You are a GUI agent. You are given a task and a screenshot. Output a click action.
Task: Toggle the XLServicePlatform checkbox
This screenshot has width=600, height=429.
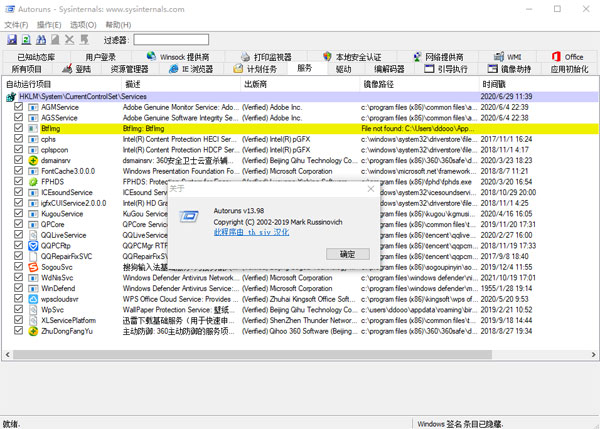click(x=18, y=320)
